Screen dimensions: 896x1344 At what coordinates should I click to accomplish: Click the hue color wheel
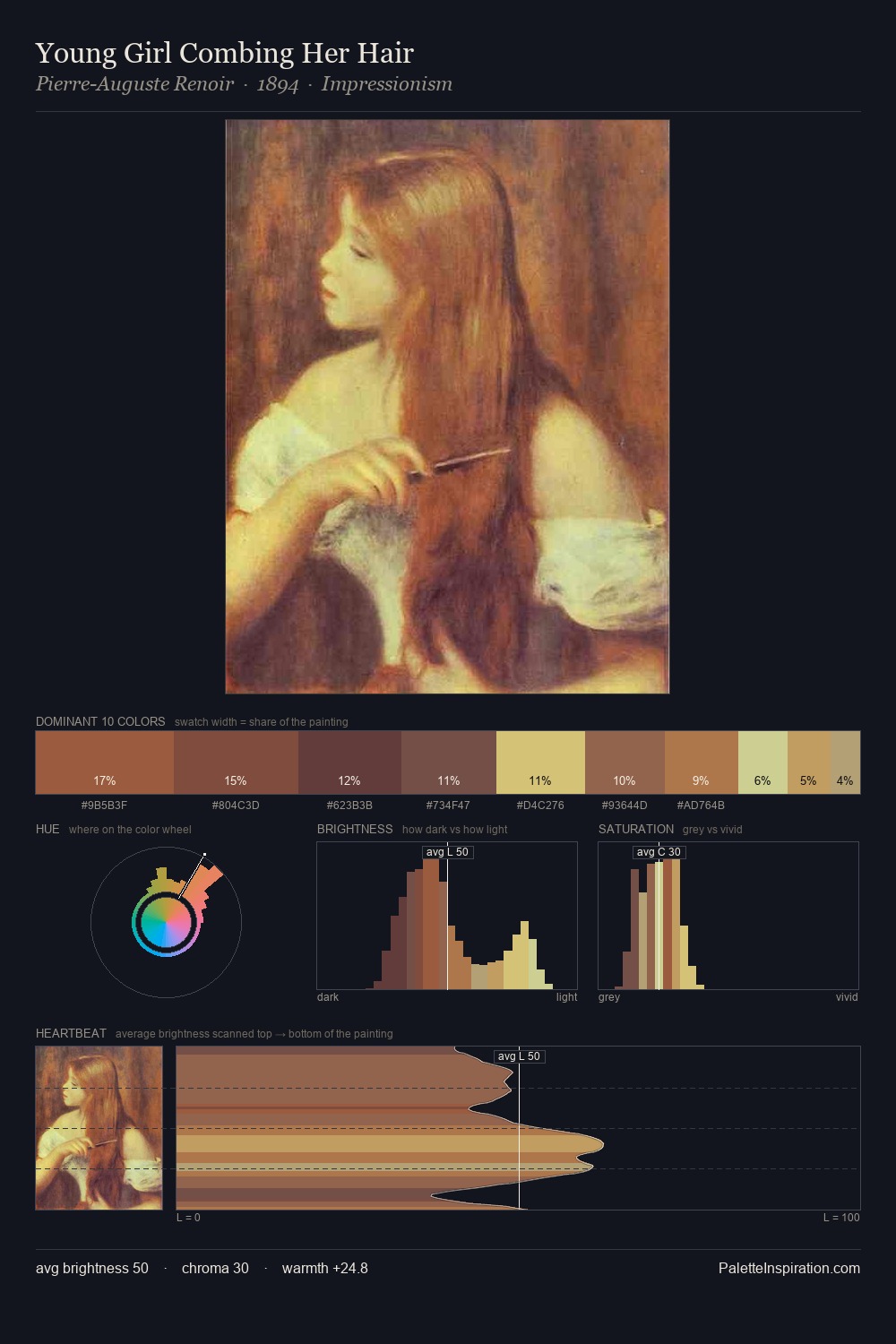click(x=166, y=922)
